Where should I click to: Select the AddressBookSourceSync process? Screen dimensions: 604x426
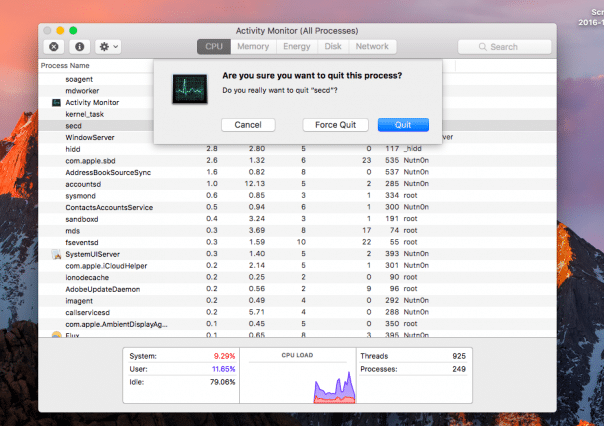point(108,173)
